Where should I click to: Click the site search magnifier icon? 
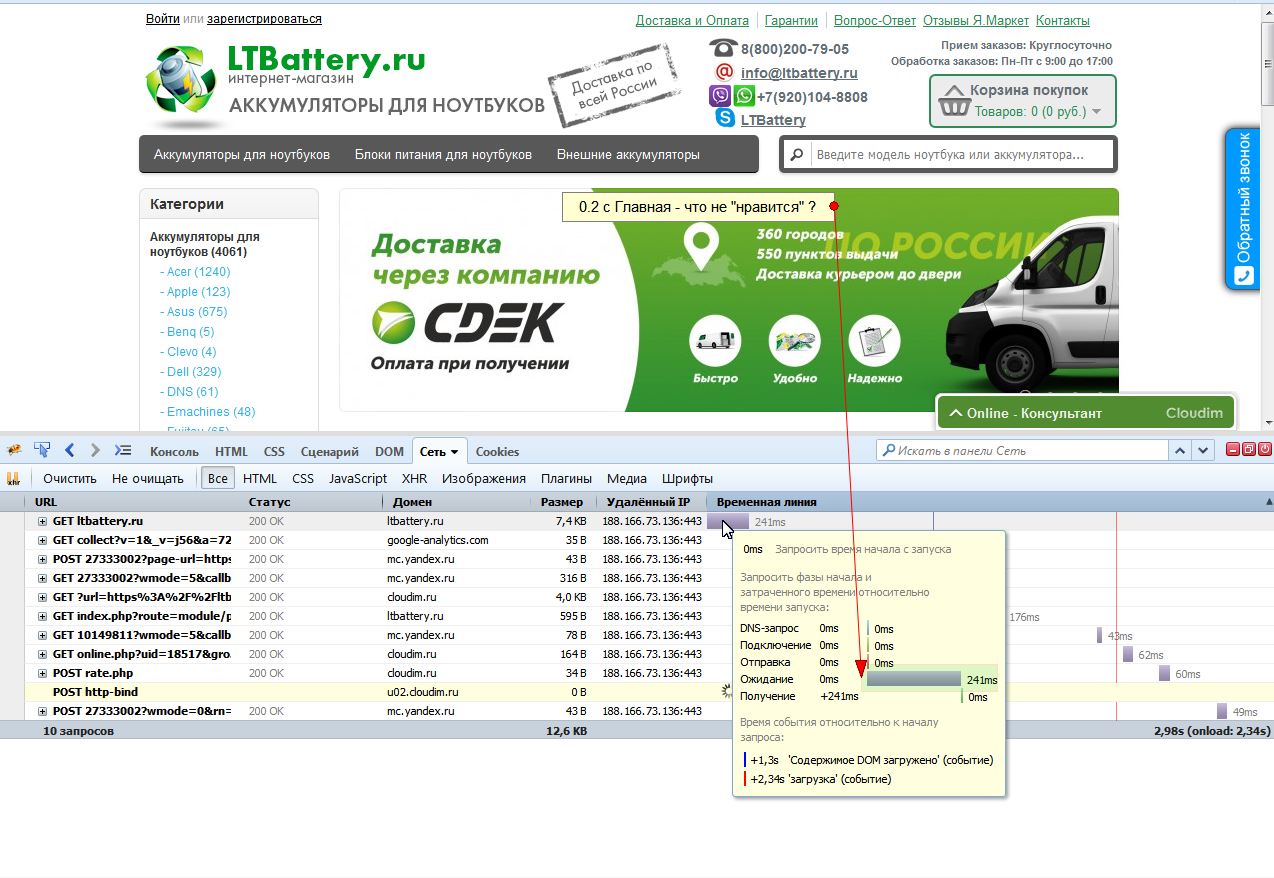tap(797, 155)
